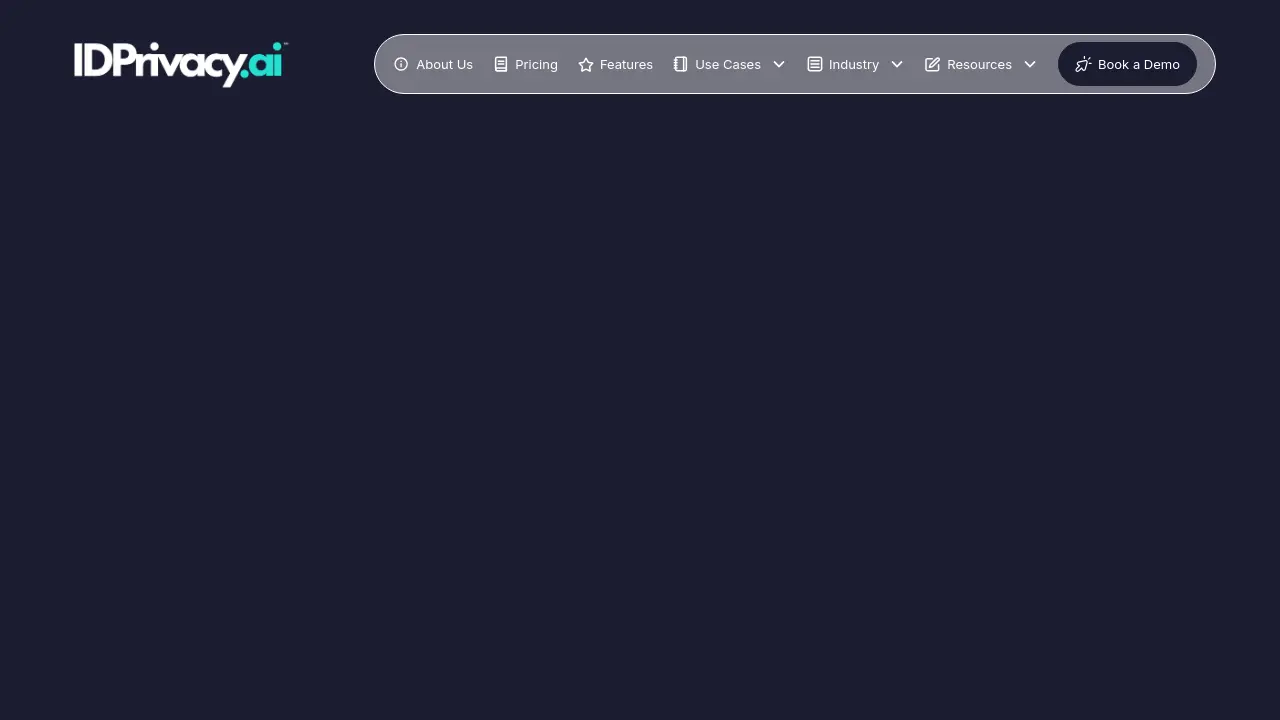Open the Resources menu label
The width and height of the screenshot is (1280, 720).
[x=979, y=64]
